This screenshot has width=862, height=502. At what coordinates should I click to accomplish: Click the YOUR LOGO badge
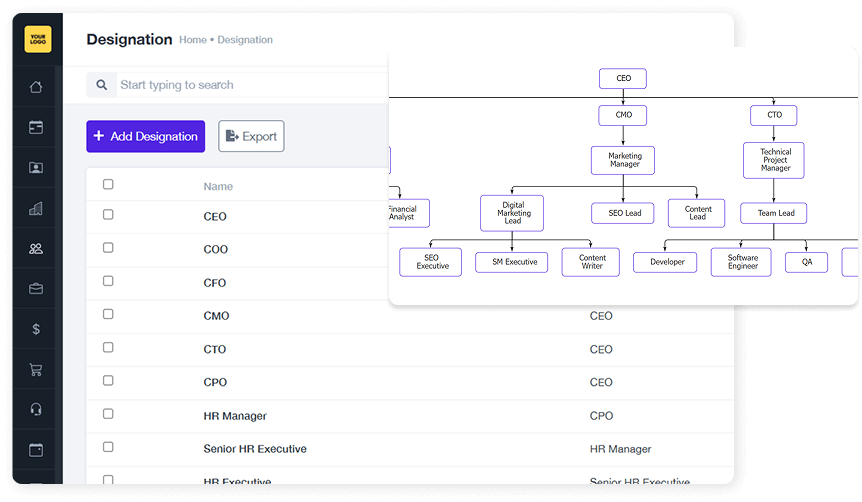pos(38,39)
